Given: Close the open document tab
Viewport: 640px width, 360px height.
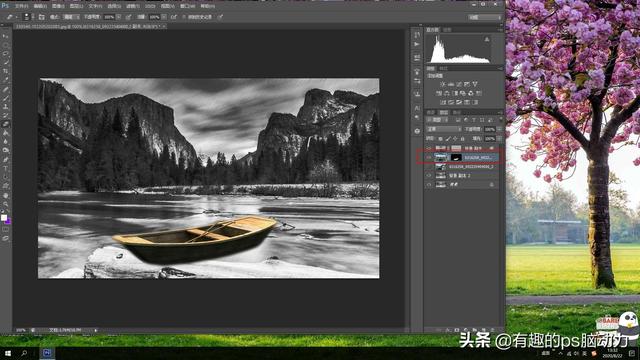Looking at the screenshot, I should click(164, 26).
